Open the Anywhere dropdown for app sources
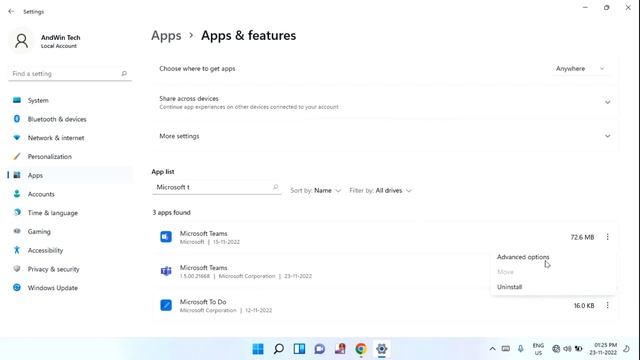The image size is (640, 360). click(580, 69)
